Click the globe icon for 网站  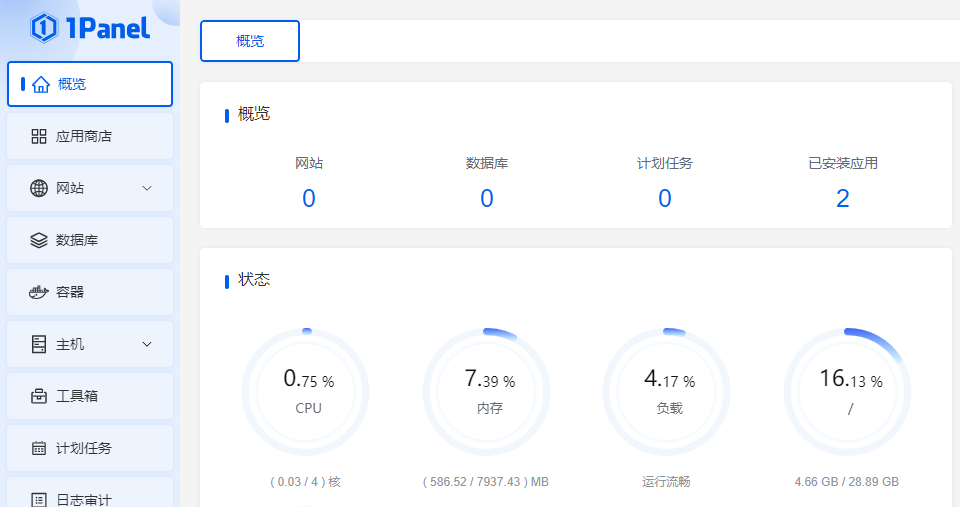[x=39, y=188]
